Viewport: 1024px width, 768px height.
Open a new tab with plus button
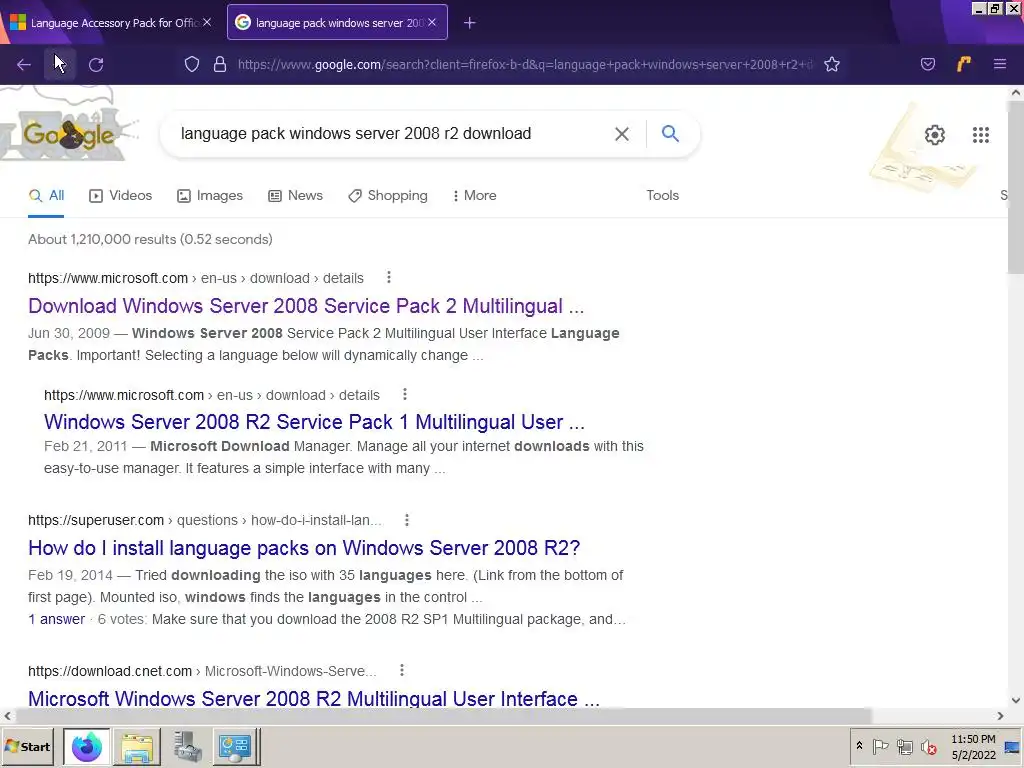tap(470, 23)
